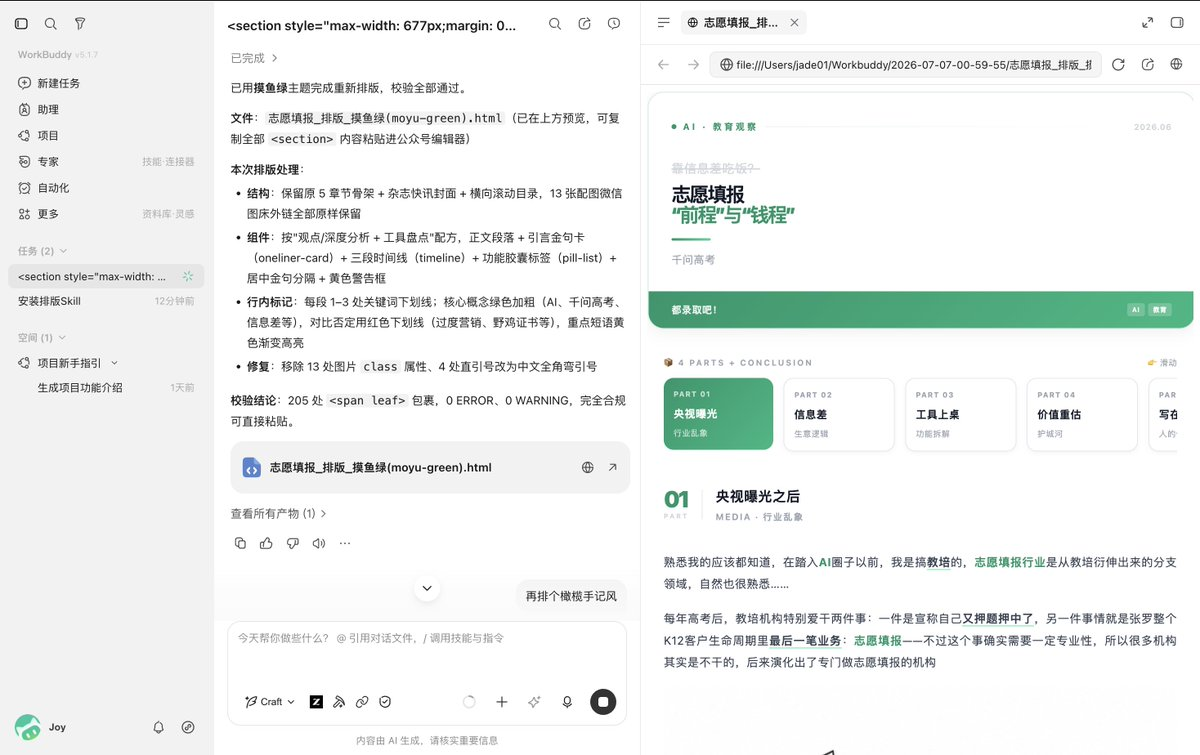The image size is (1200, 755).
Task: Open Joy user profile
Action: [x=41, y=727]
